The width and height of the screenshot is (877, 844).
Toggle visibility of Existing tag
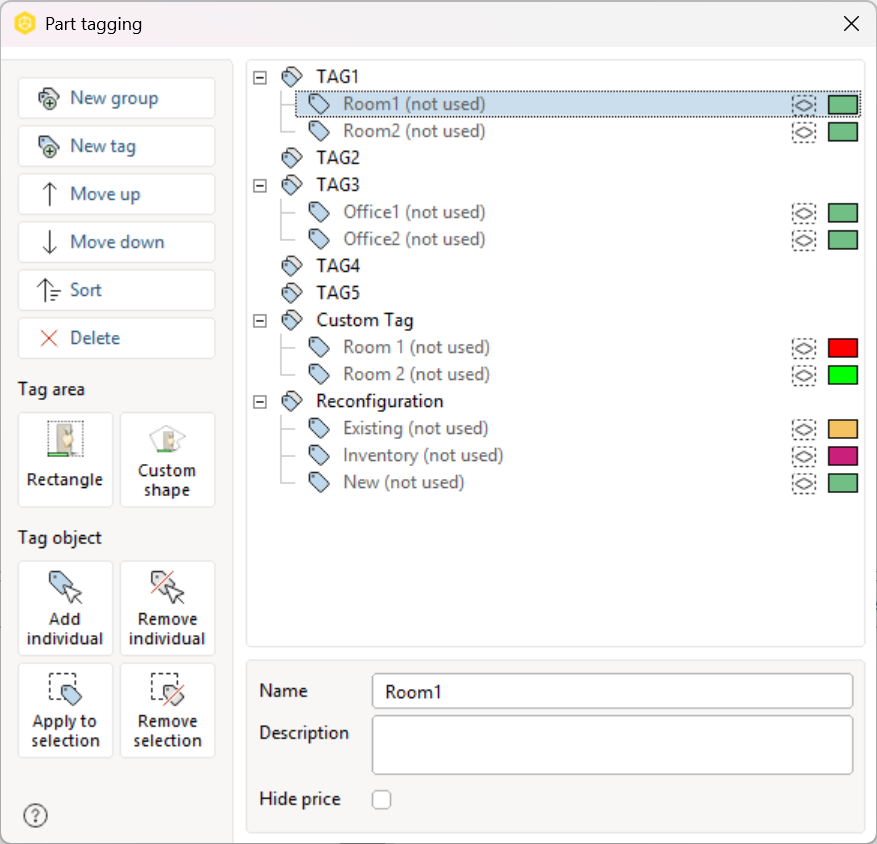point(804,429)
